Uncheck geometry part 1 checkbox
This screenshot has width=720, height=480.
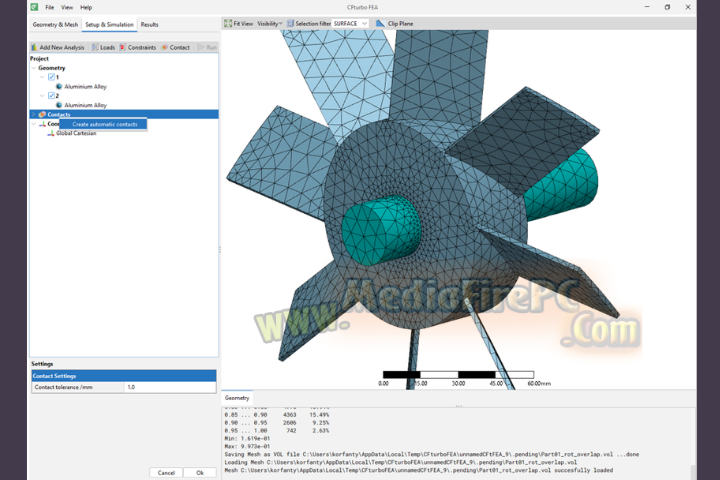tap(51, 77)
